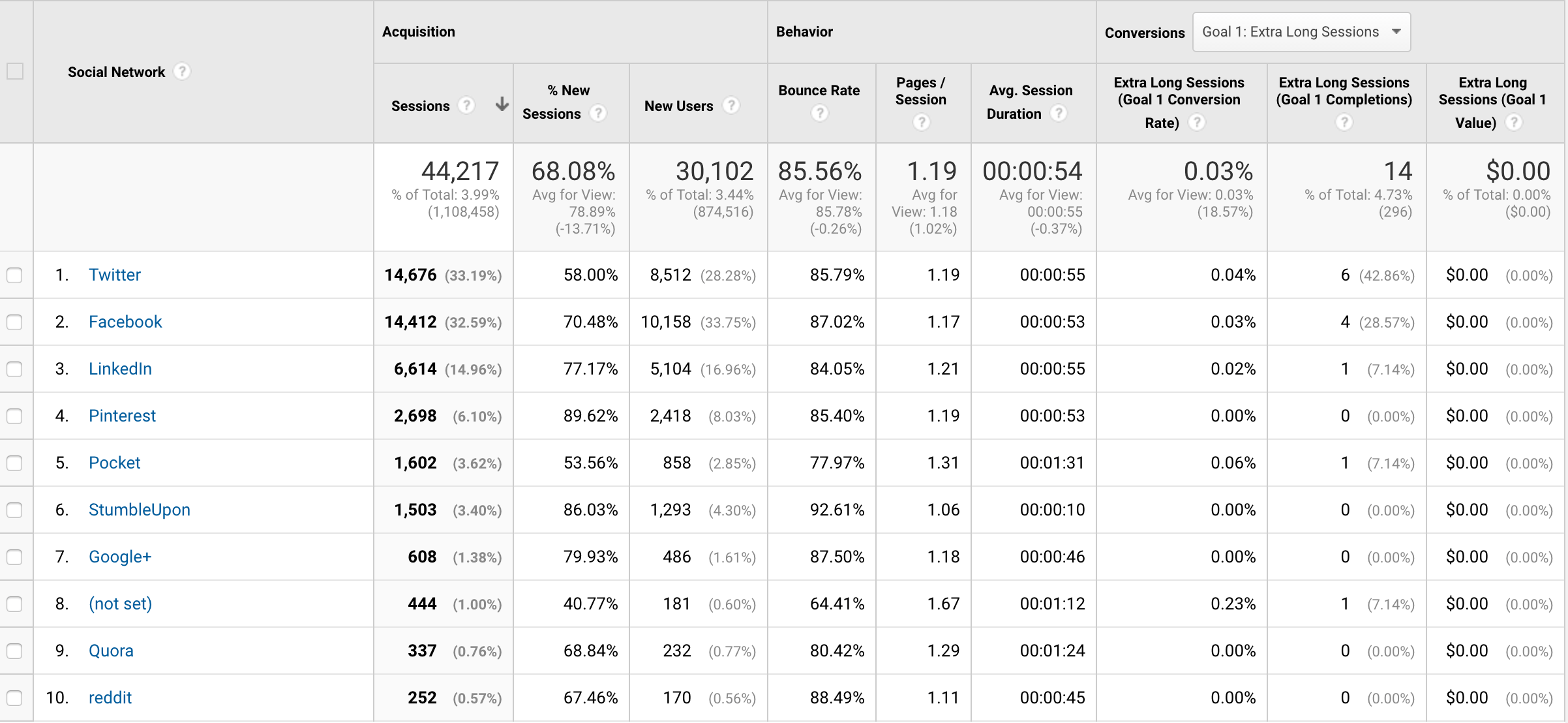This screenshot has height=723, width=1568.
Task: Open the Bounce Rate help tooltip
Action: click(820, 112)
